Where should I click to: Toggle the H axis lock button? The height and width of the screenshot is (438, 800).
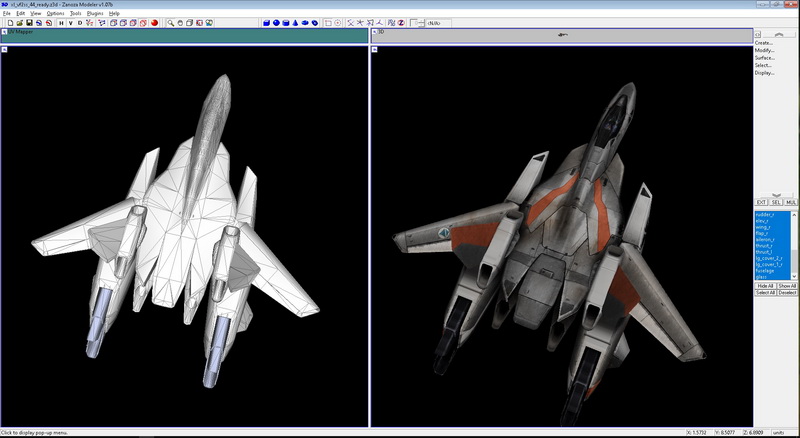coord(61,23)
